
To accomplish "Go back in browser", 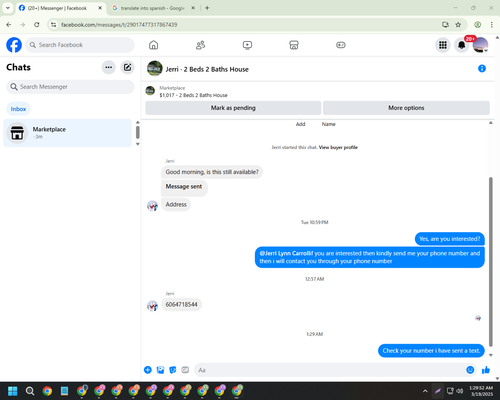I will [x=9, y=25].
